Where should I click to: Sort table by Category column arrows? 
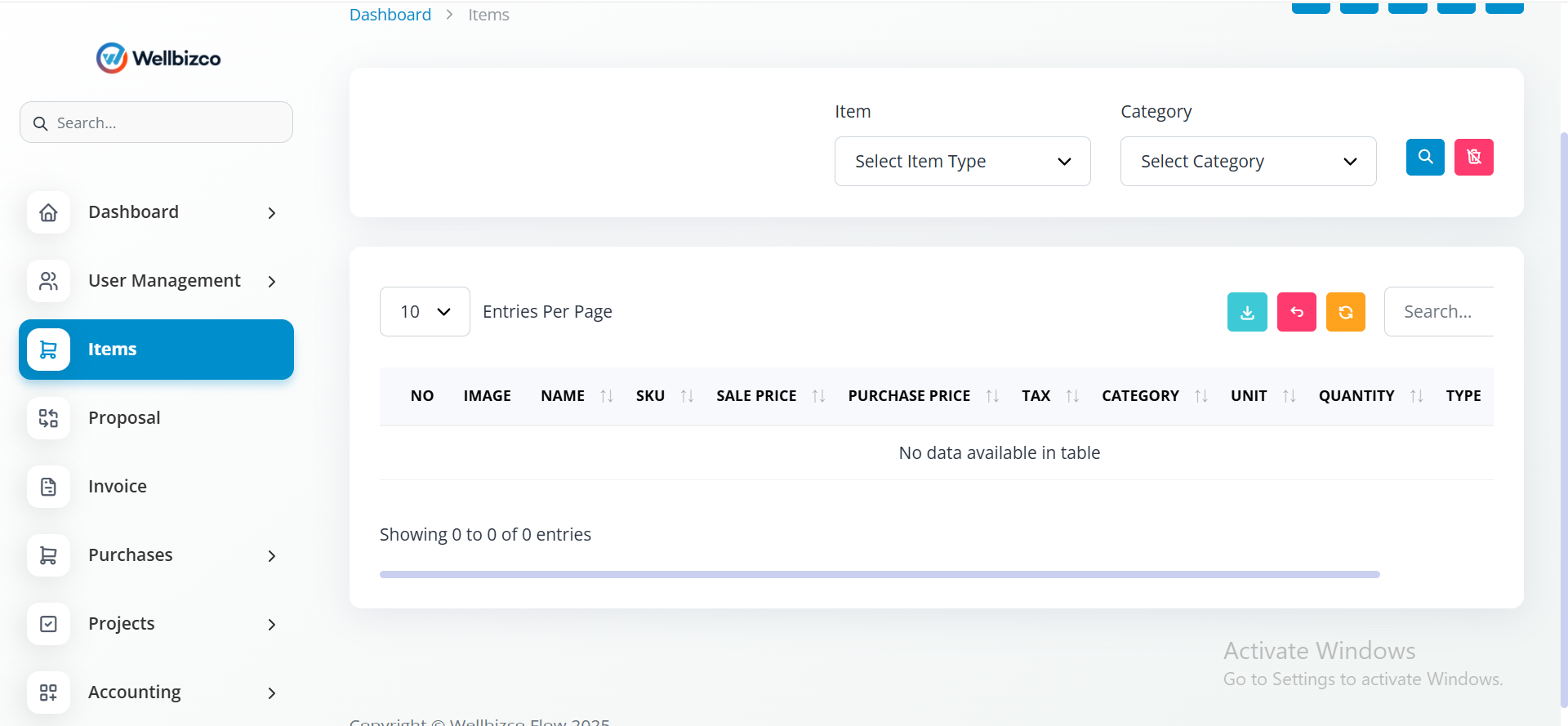tap(1201, 396)
